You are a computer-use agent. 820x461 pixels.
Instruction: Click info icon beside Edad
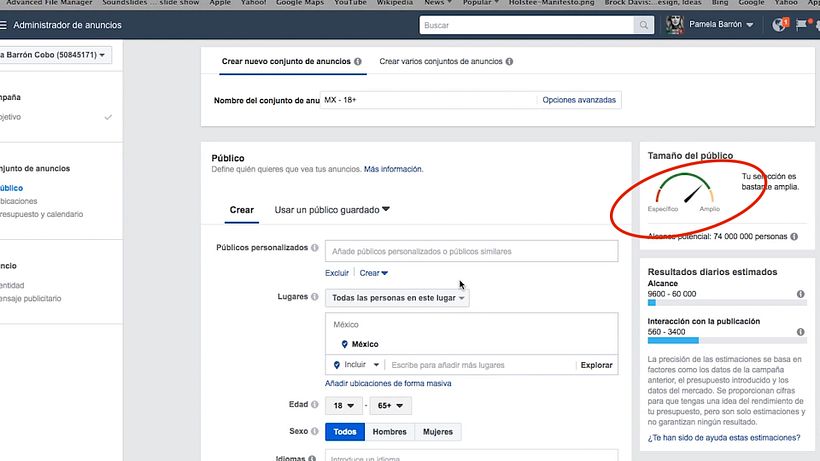314,404
